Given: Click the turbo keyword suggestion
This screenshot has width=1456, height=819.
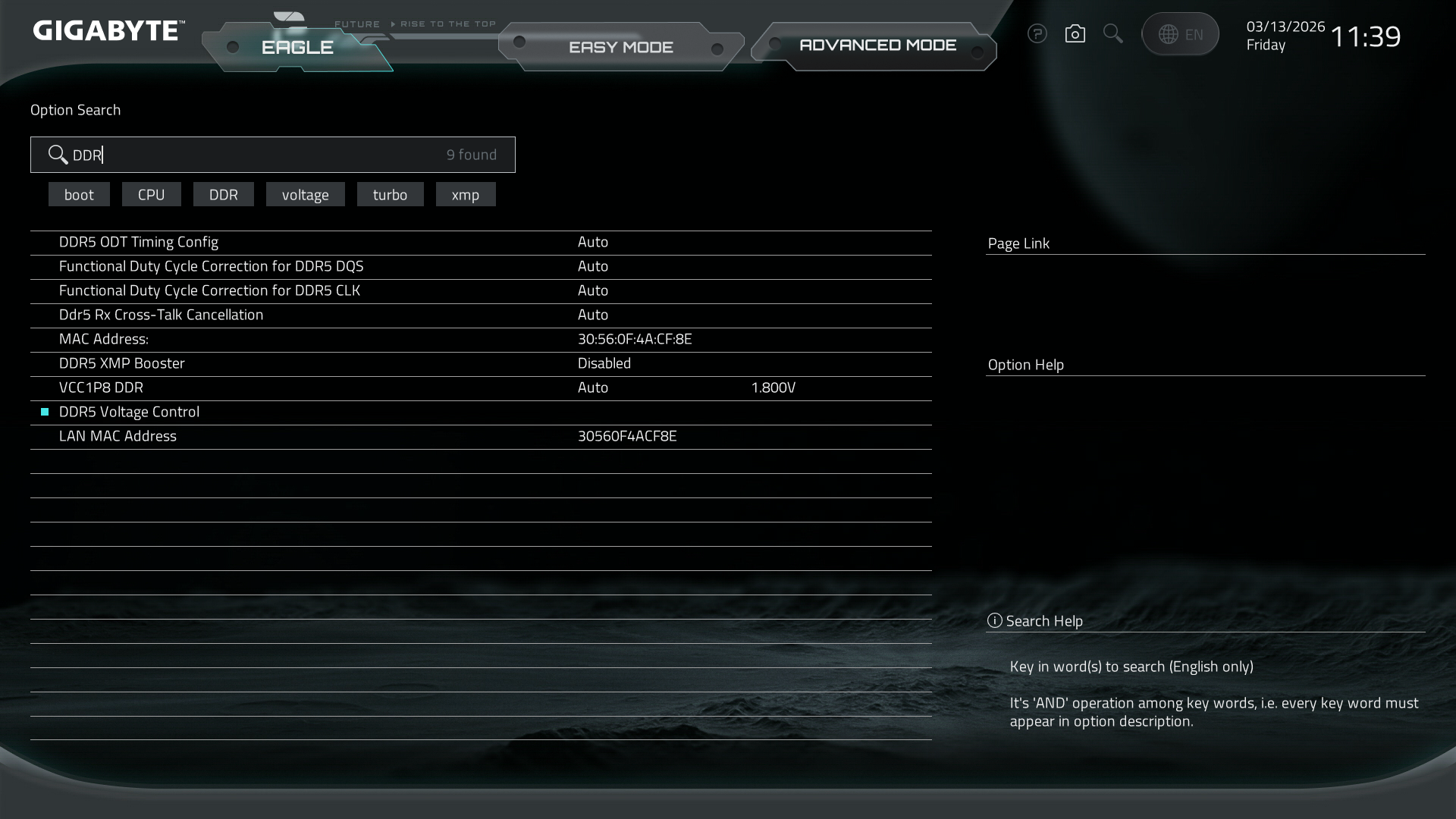Looking at the screenshot, I should [x=390, y=195].
